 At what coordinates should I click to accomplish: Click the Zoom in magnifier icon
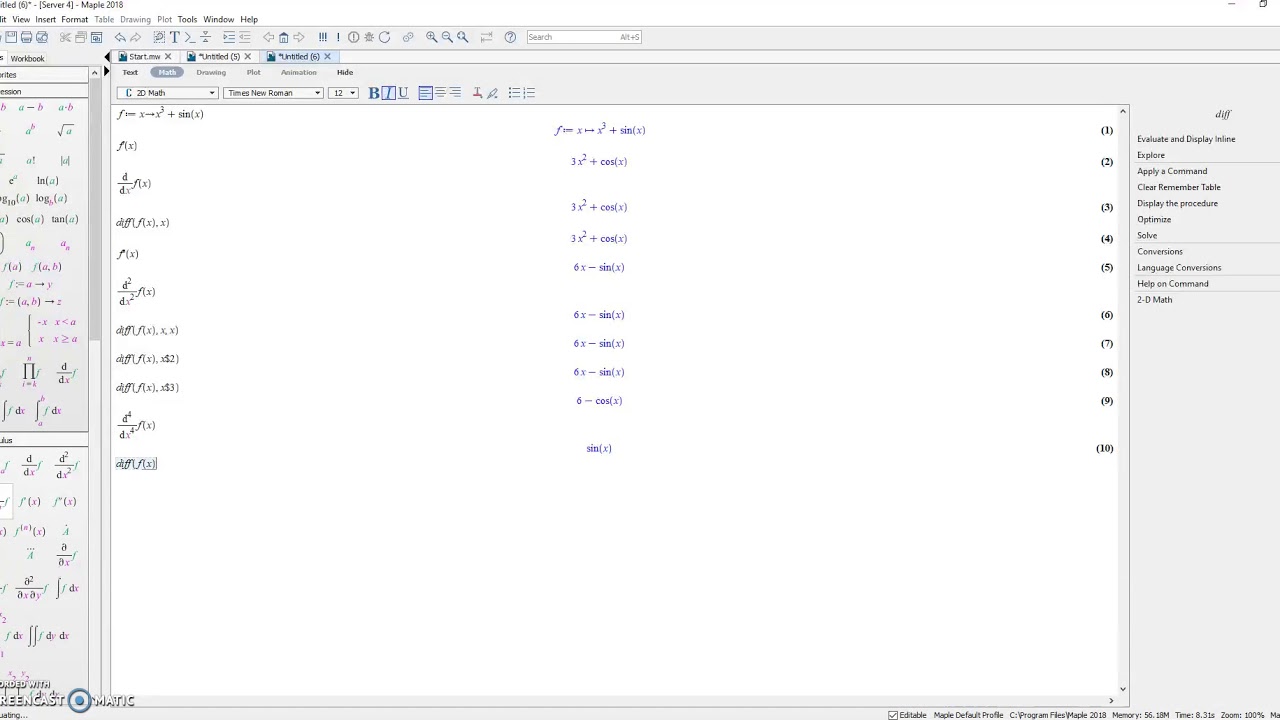point(432,37)
